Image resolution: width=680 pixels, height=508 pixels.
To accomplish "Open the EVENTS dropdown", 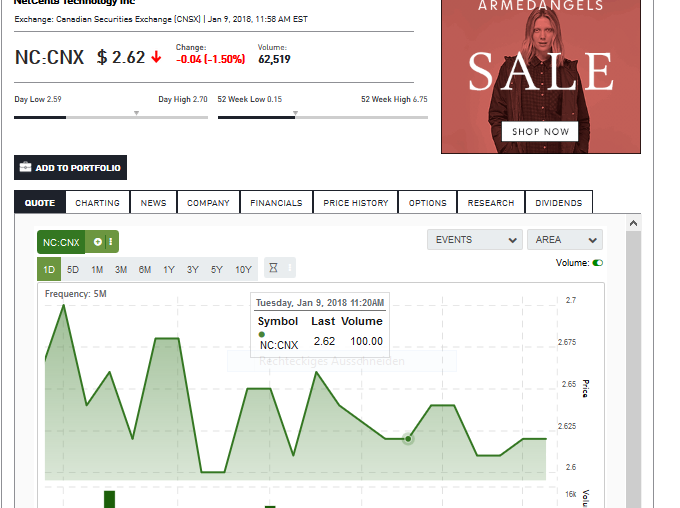I will click(475, 240).
